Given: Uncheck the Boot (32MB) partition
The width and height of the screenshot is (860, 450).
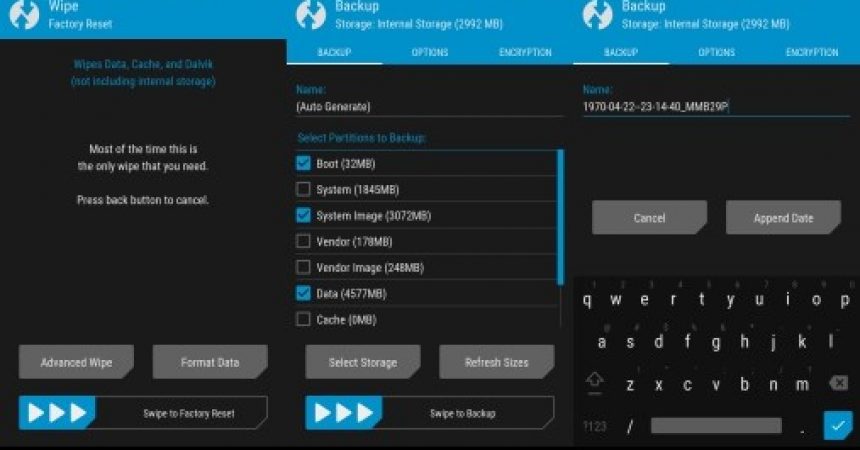Looking at the screenshot, I should (x=303, y=163).
